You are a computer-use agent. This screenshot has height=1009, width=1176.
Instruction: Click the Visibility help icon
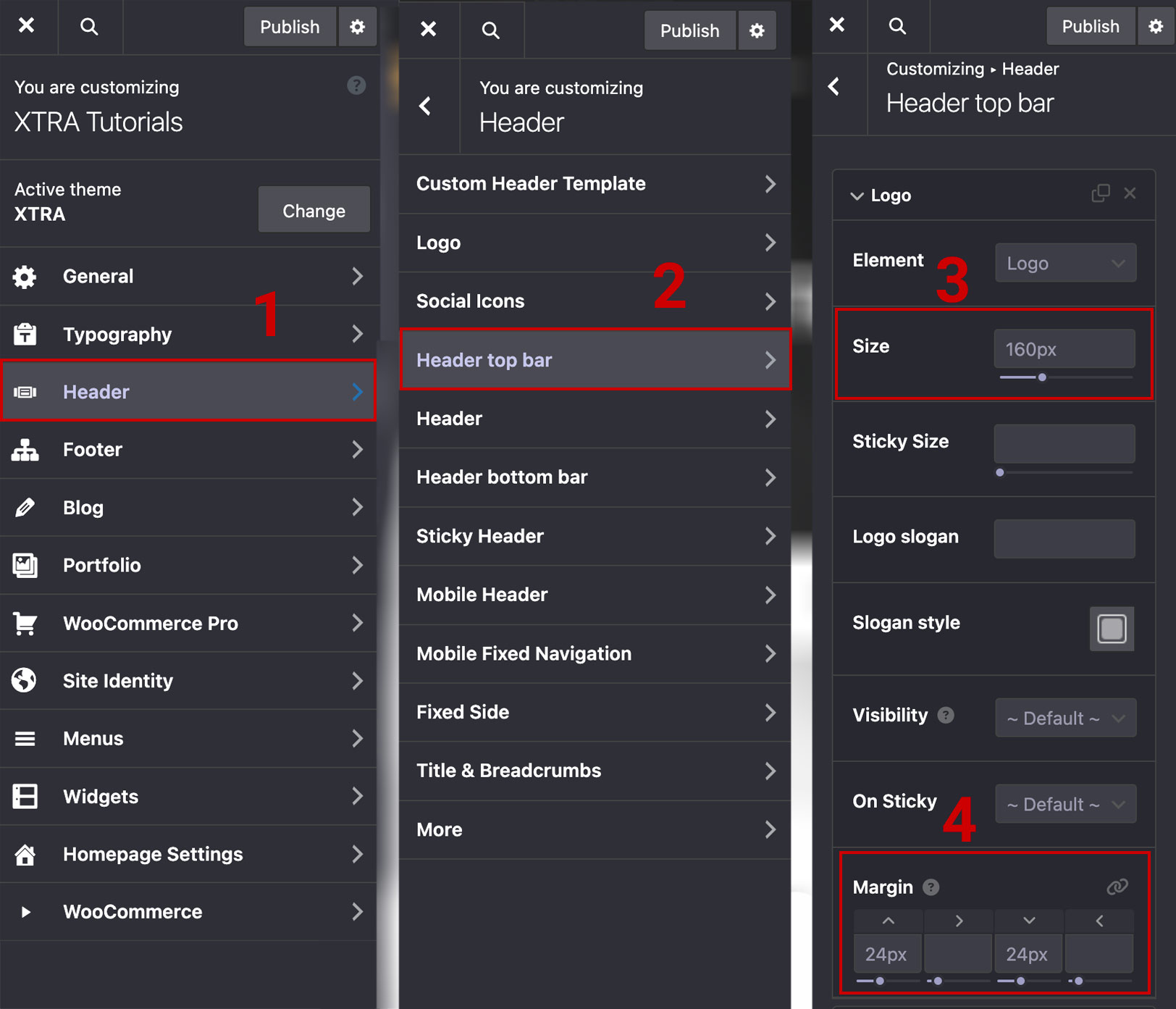(946, 716)
